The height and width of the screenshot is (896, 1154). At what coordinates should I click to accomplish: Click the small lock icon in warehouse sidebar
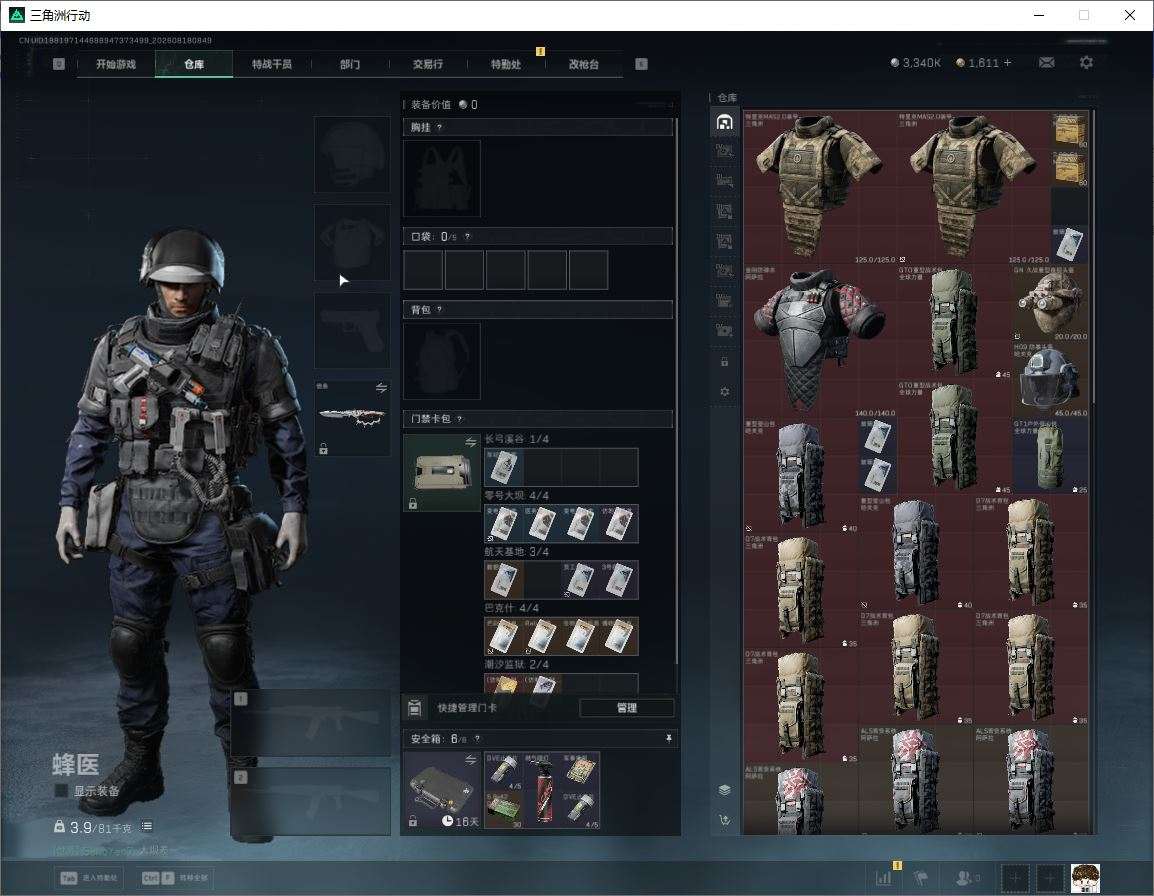724,361
